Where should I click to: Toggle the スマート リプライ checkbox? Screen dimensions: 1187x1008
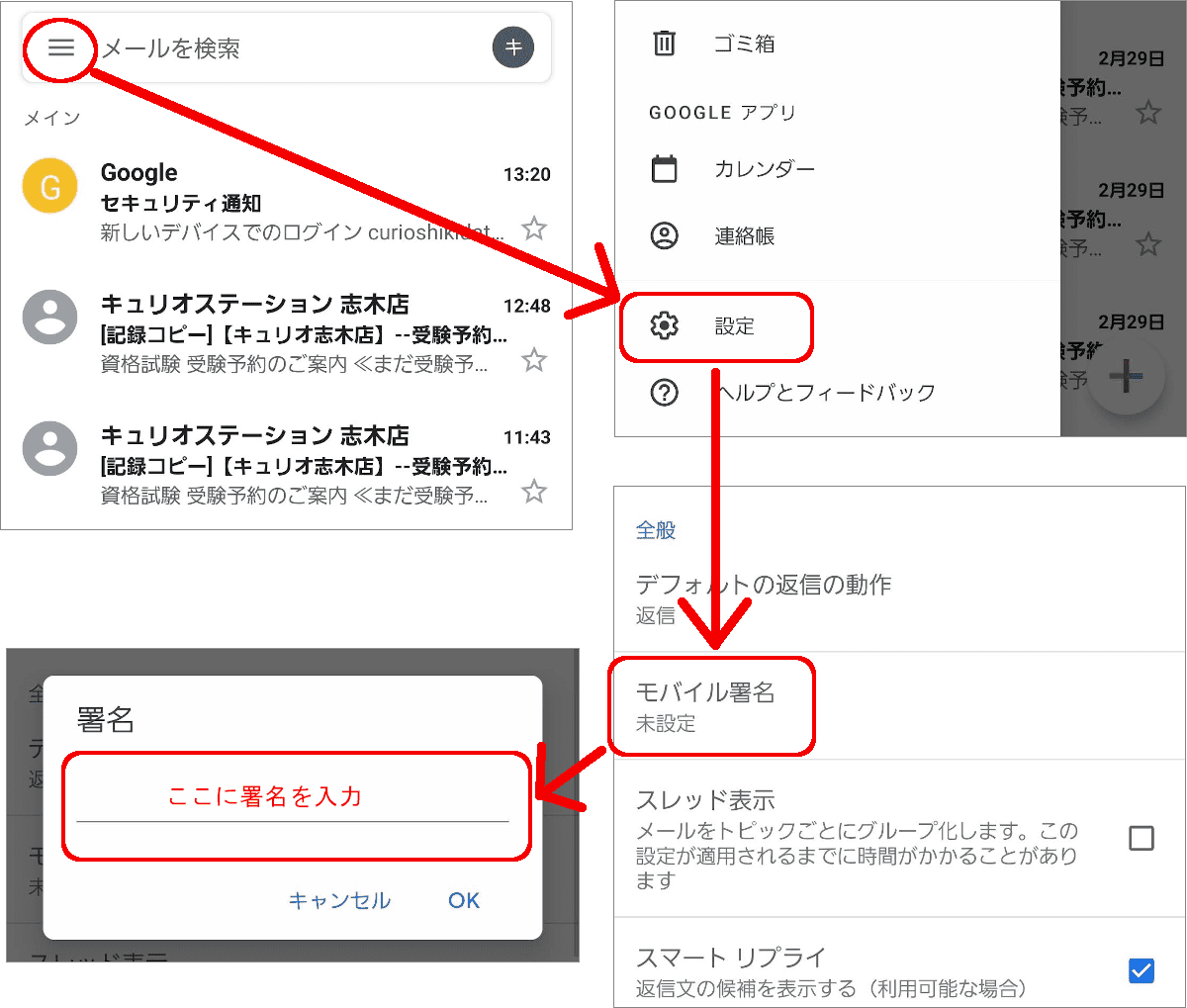click(x=1141, y=970)
